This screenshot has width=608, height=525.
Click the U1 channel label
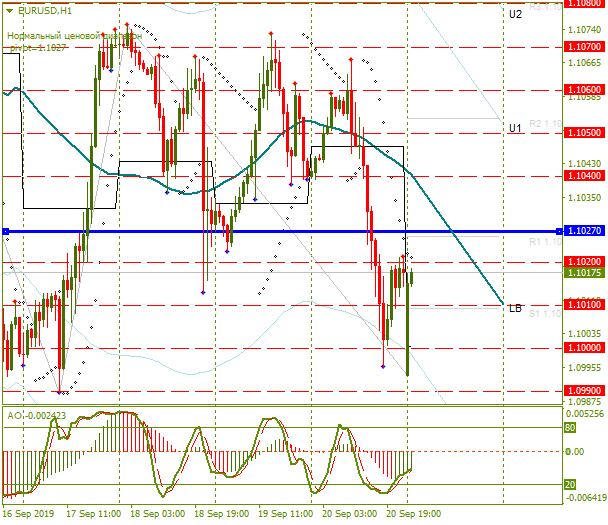tap(515, 128)
